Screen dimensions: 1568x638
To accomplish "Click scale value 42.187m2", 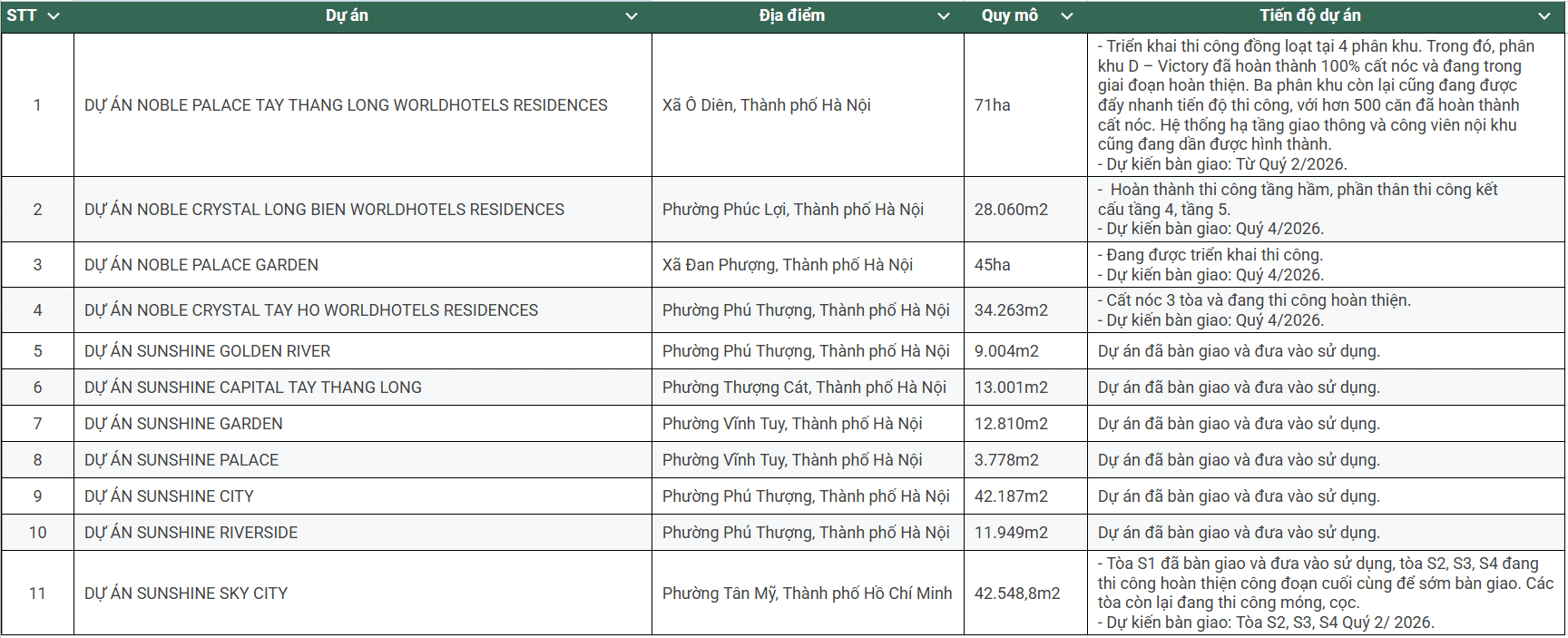I will click(1011, 496).
